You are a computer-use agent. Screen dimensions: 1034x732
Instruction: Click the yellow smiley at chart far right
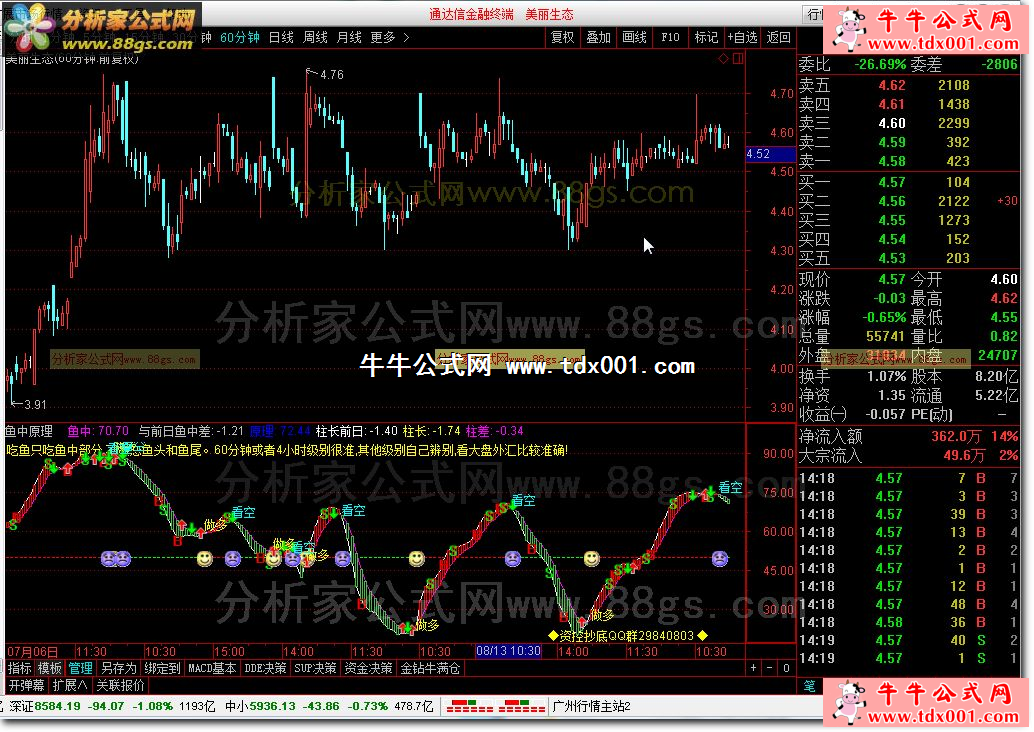click(591, 557)
